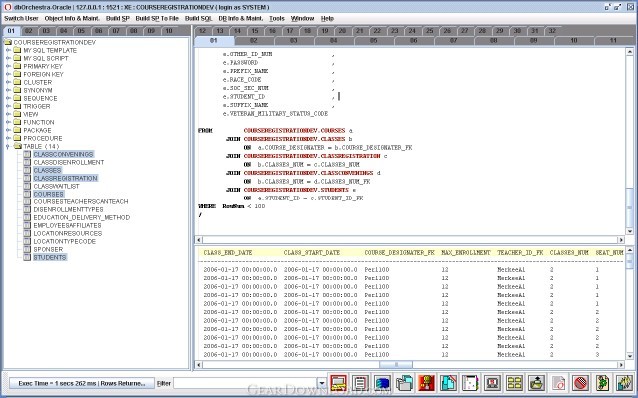Image resolution: width=638 pixels, height=398 pixels.
Task: Expand the VIEW folder node
Action: 8,114
